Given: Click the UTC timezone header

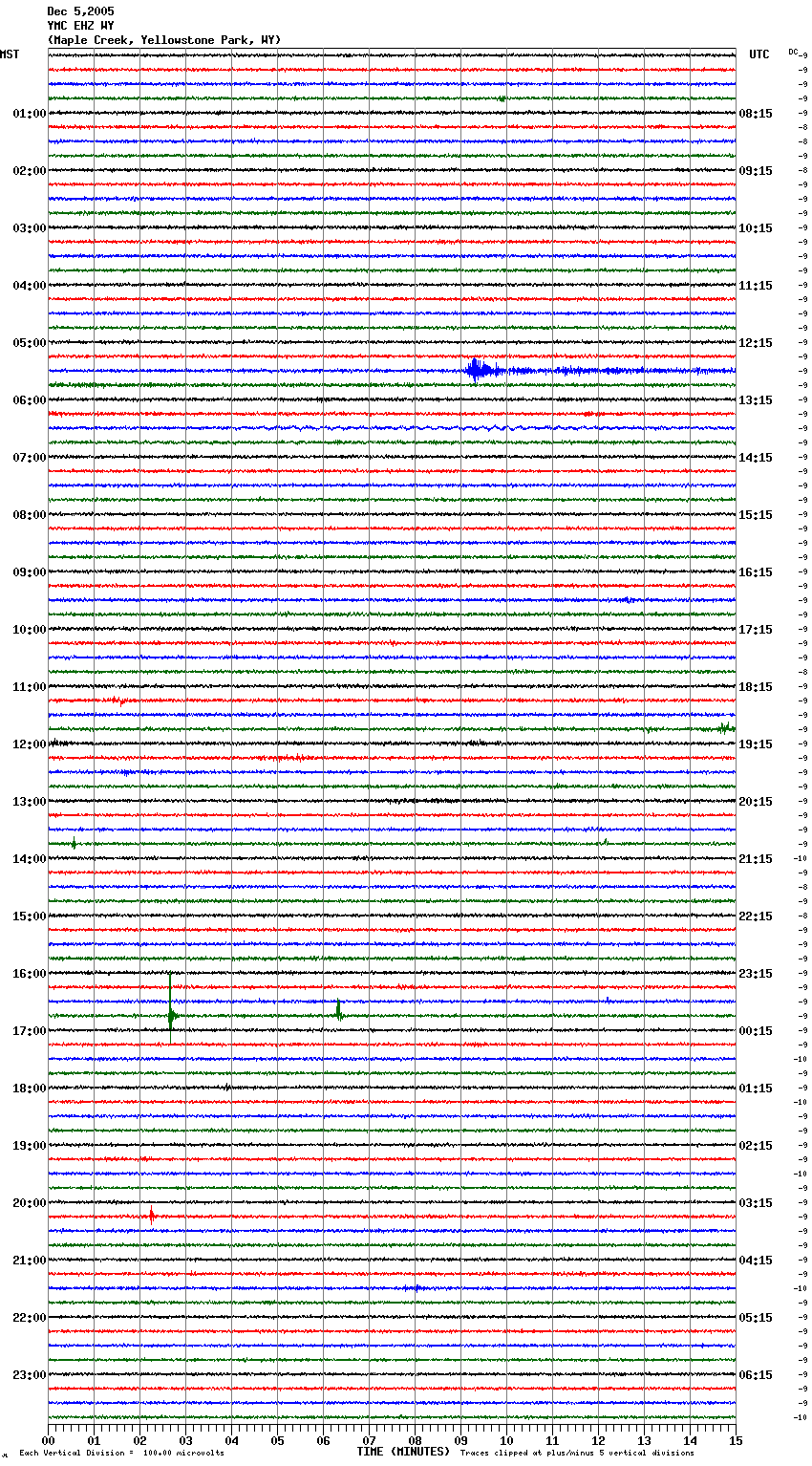Looking at the screenshot, I should tap(759, 54).
